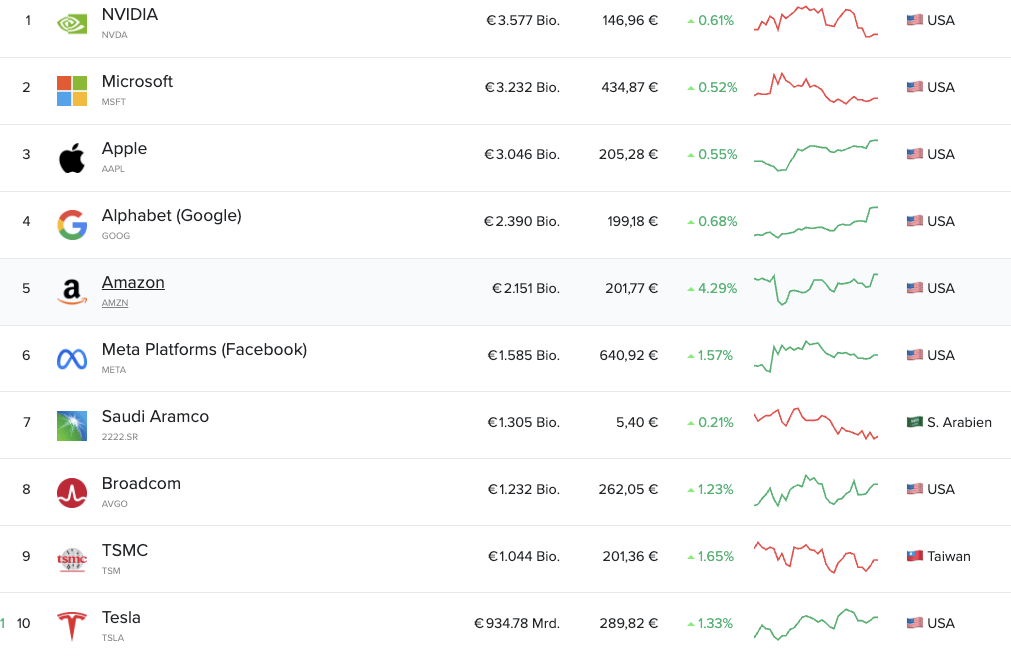
Task: Click the Broadcom red logo
Action: coord(72,493)
